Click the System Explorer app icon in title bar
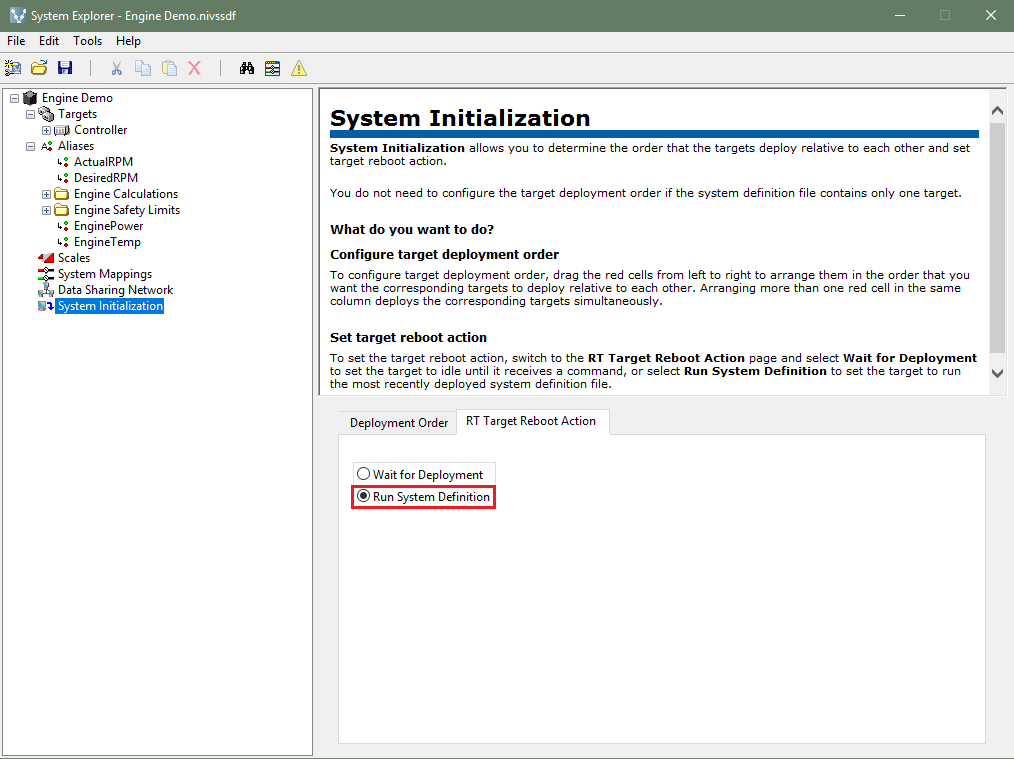Image resolution: width=1014 pixels, height=759 pixels. 17,15
